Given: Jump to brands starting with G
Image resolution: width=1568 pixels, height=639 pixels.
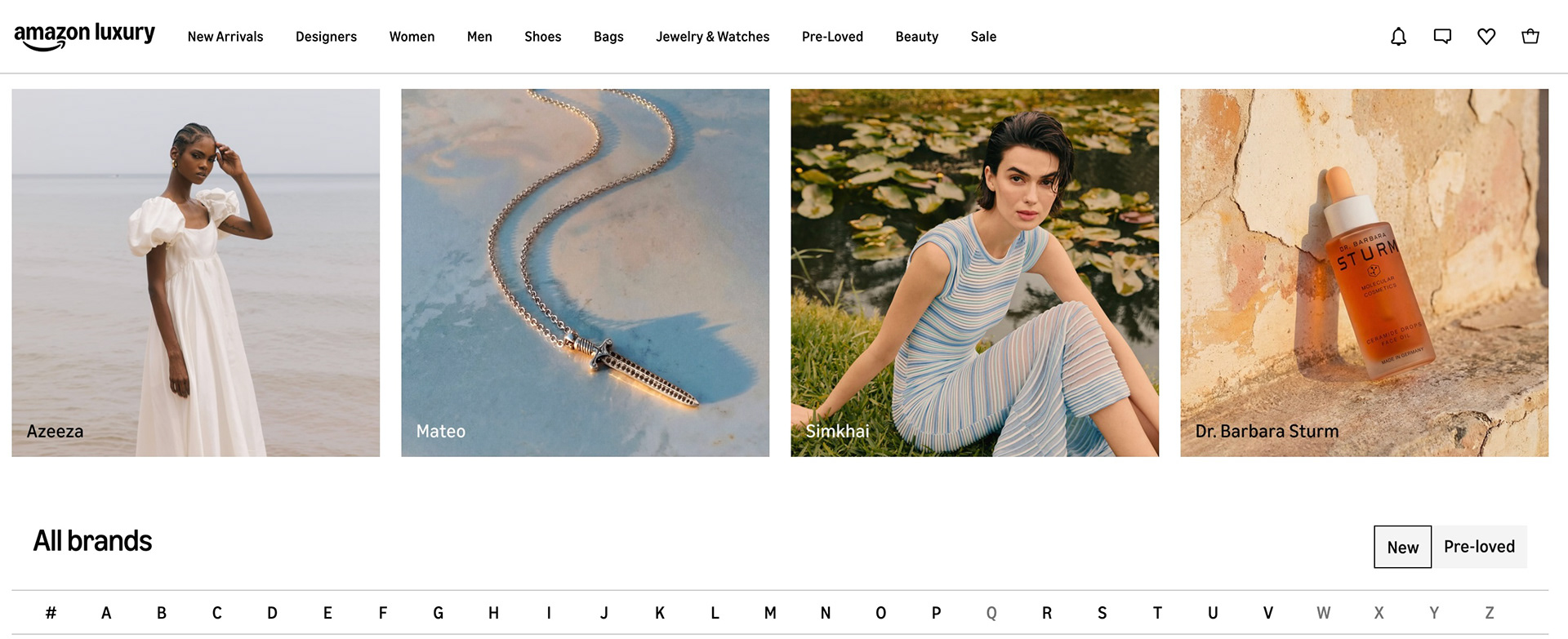Looking at the screenshot, I should tap(439, 613).
